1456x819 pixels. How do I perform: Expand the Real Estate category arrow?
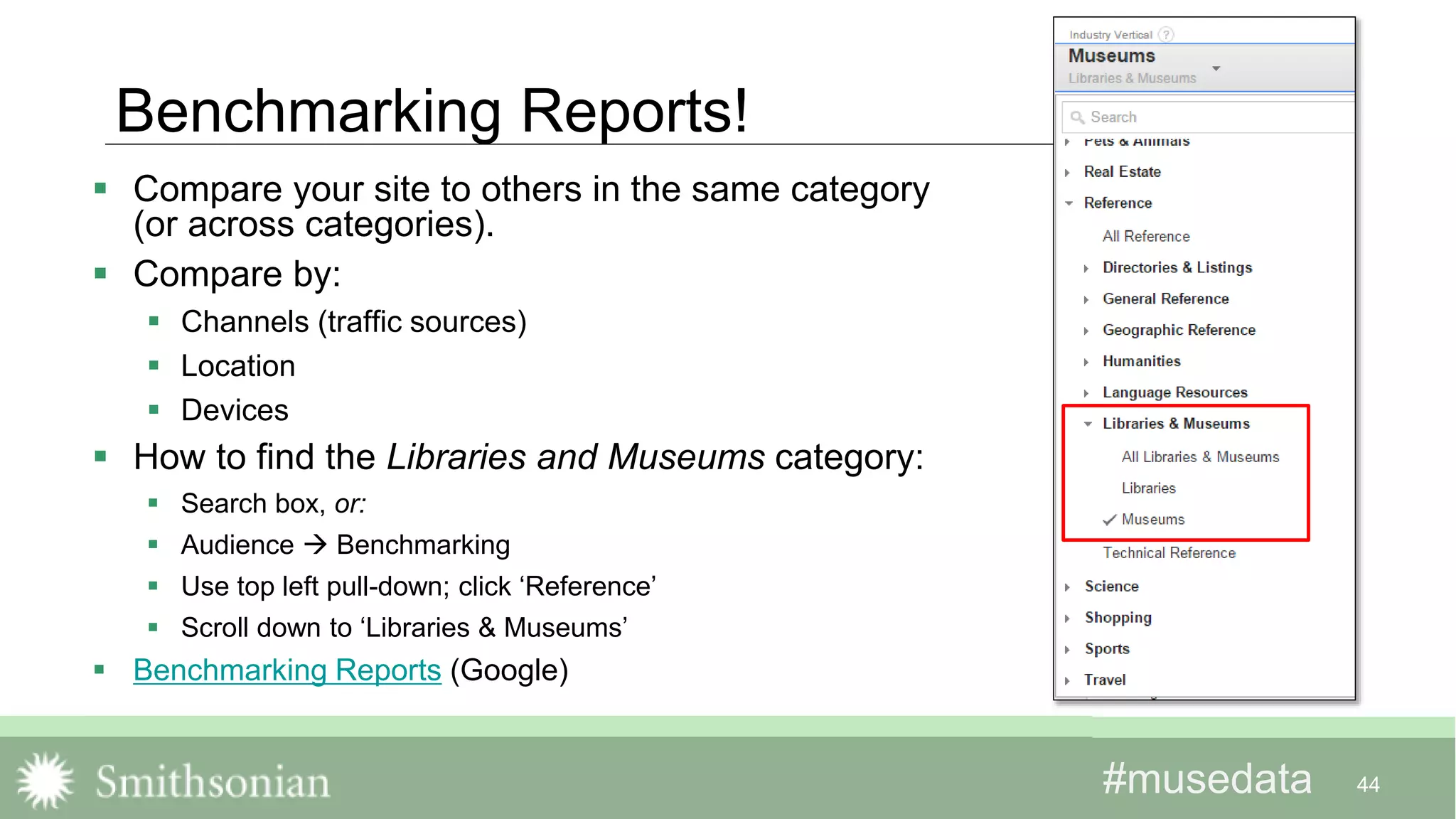1067,172
